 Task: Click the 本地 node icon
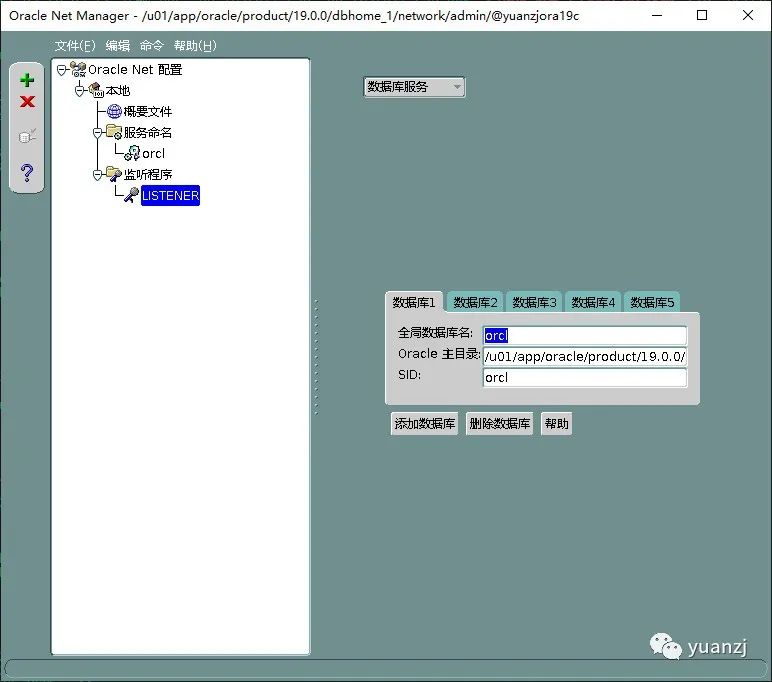pos(96,90)
